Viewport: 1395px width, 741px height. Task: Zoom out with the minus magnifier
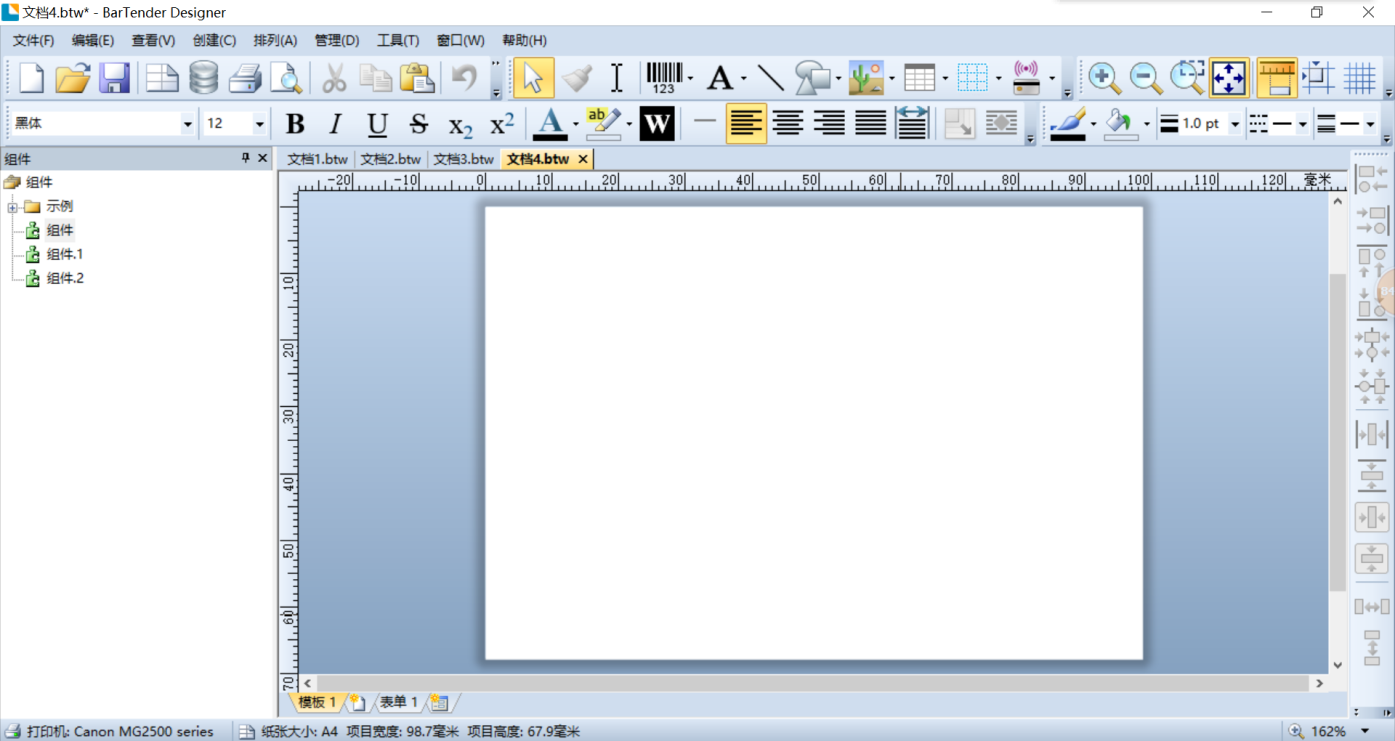[1146, 78]
